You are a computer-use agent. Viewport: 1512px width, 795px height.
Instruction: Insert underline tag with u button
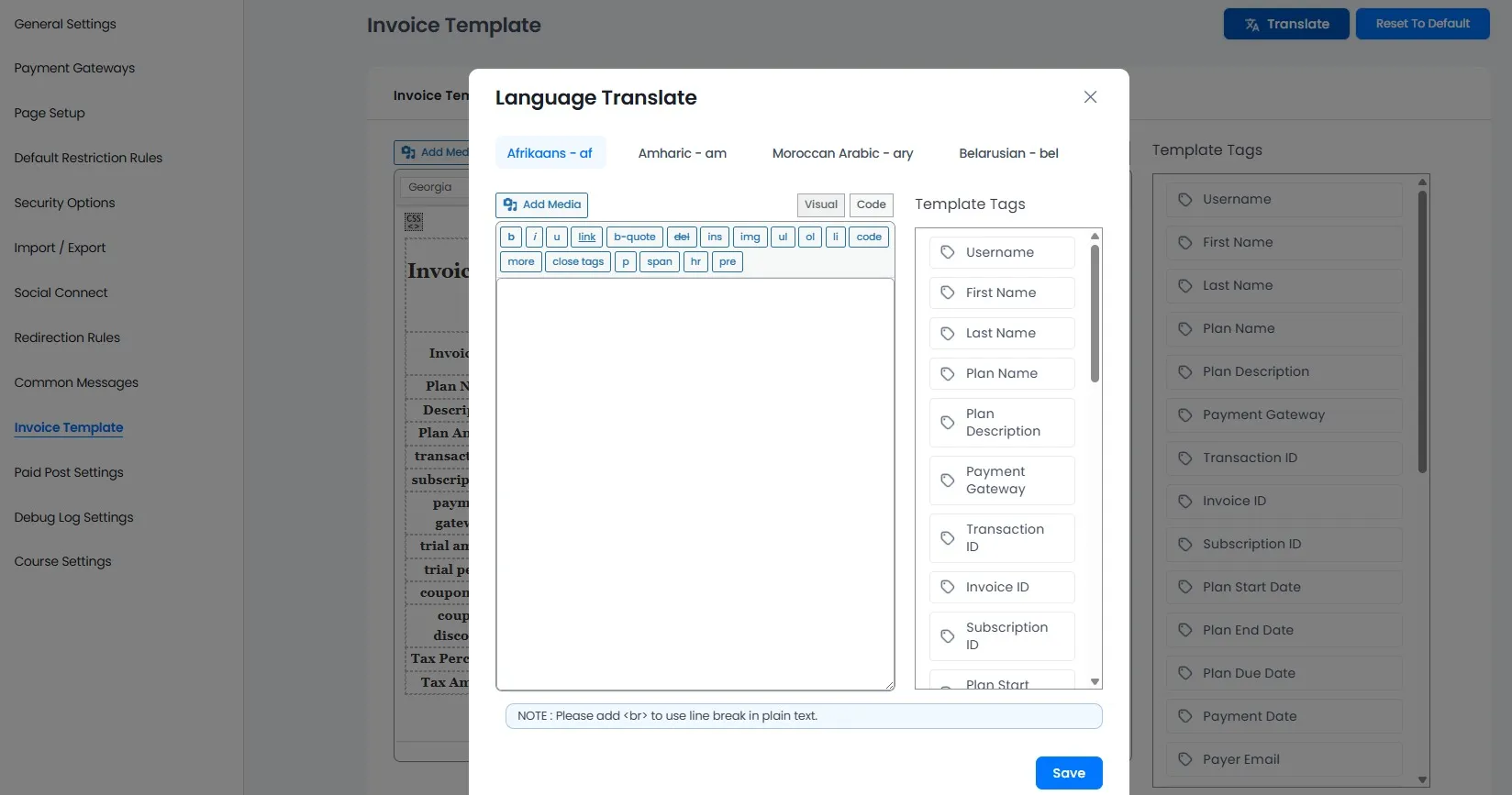[x=556, y=237]
